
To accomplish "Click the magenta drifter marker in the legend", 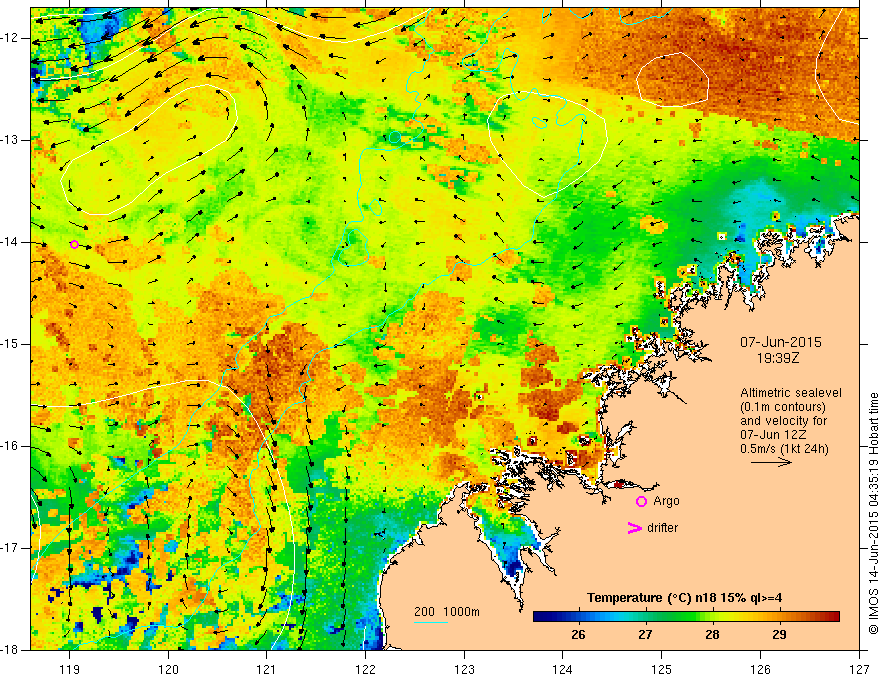I will click(x=634, y=528).
